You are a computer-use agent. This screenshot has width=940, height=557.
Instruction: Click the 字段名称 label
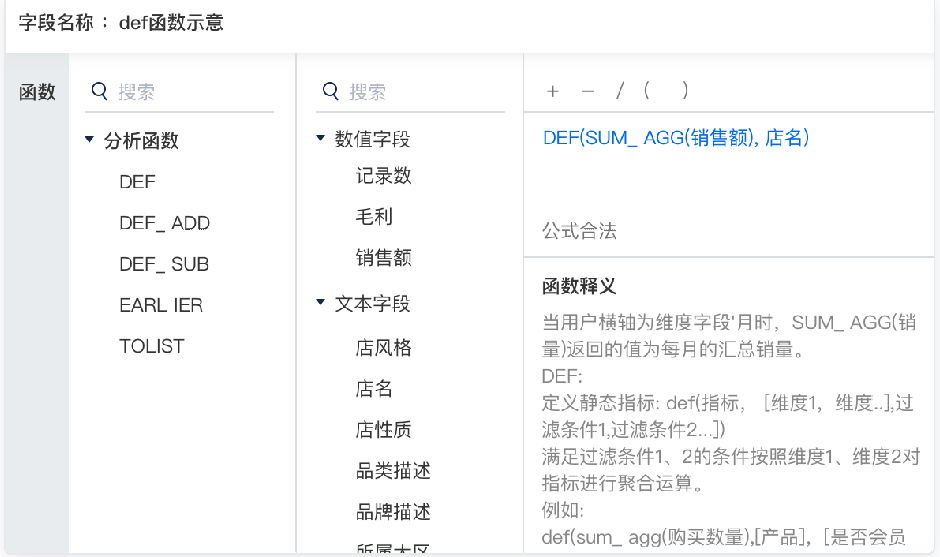[x=56, y=23]
